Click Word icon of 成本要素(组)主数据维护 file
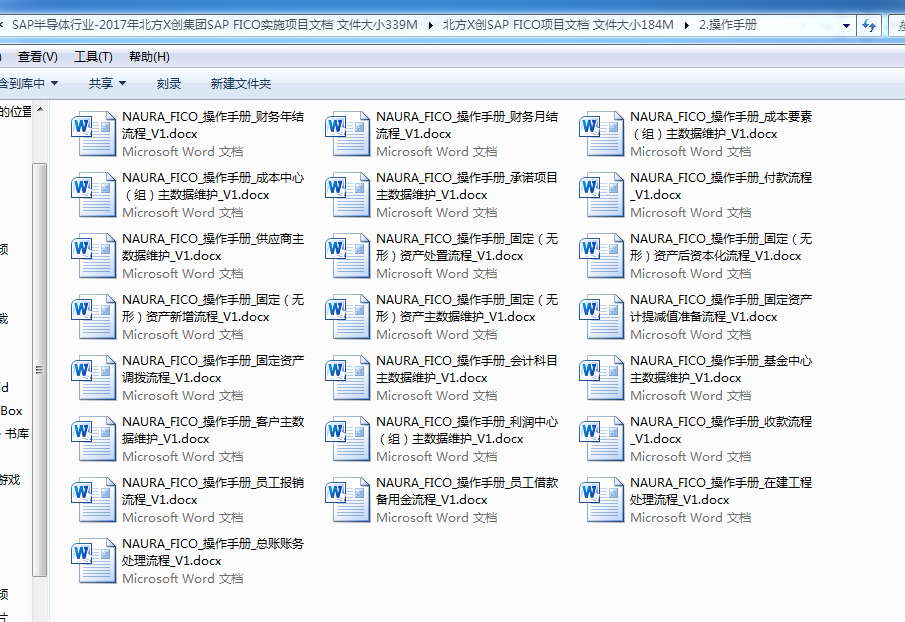 coord(601,134)
